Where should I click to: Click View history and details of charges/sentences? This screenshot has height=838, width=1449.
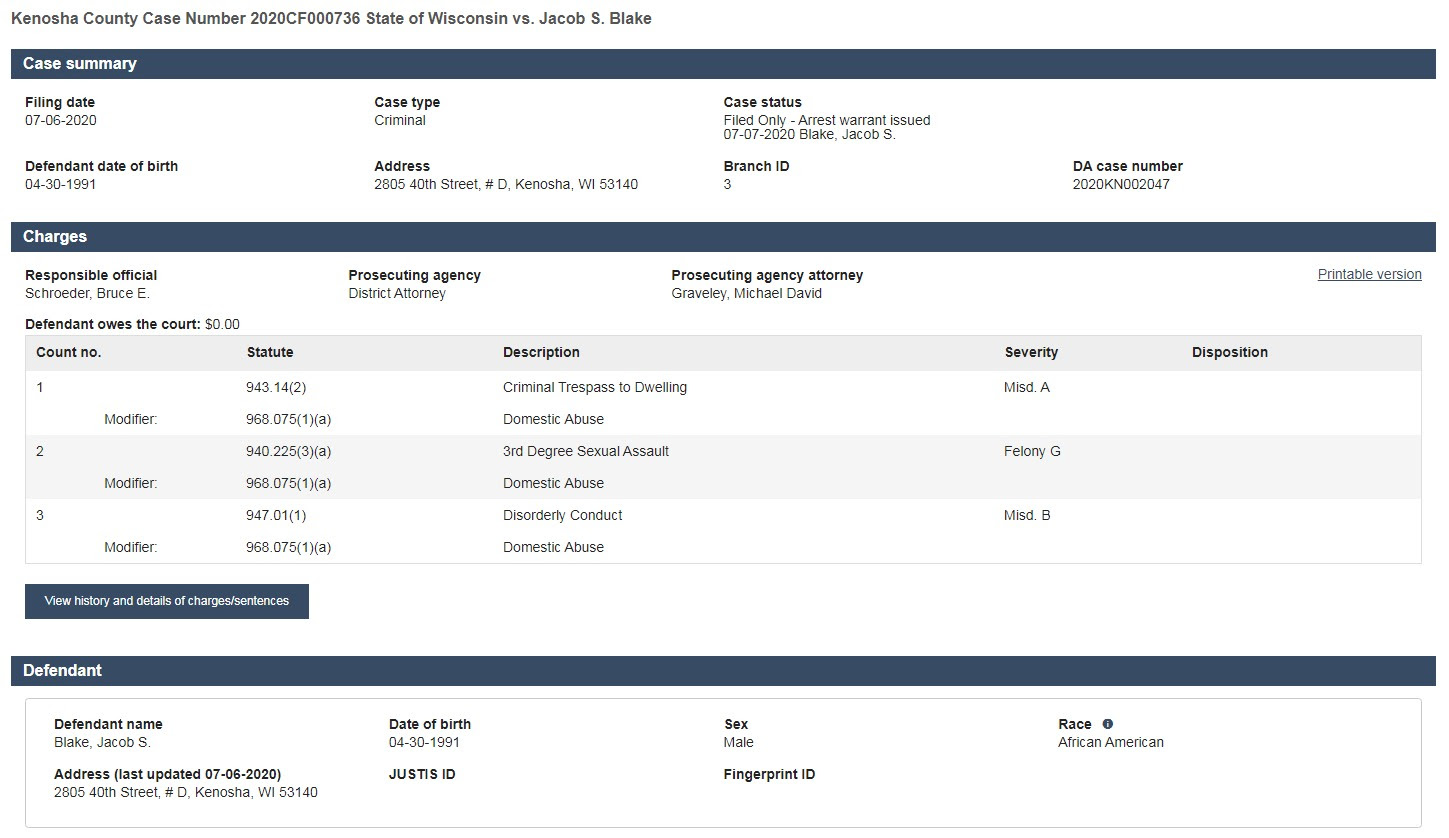167,601
